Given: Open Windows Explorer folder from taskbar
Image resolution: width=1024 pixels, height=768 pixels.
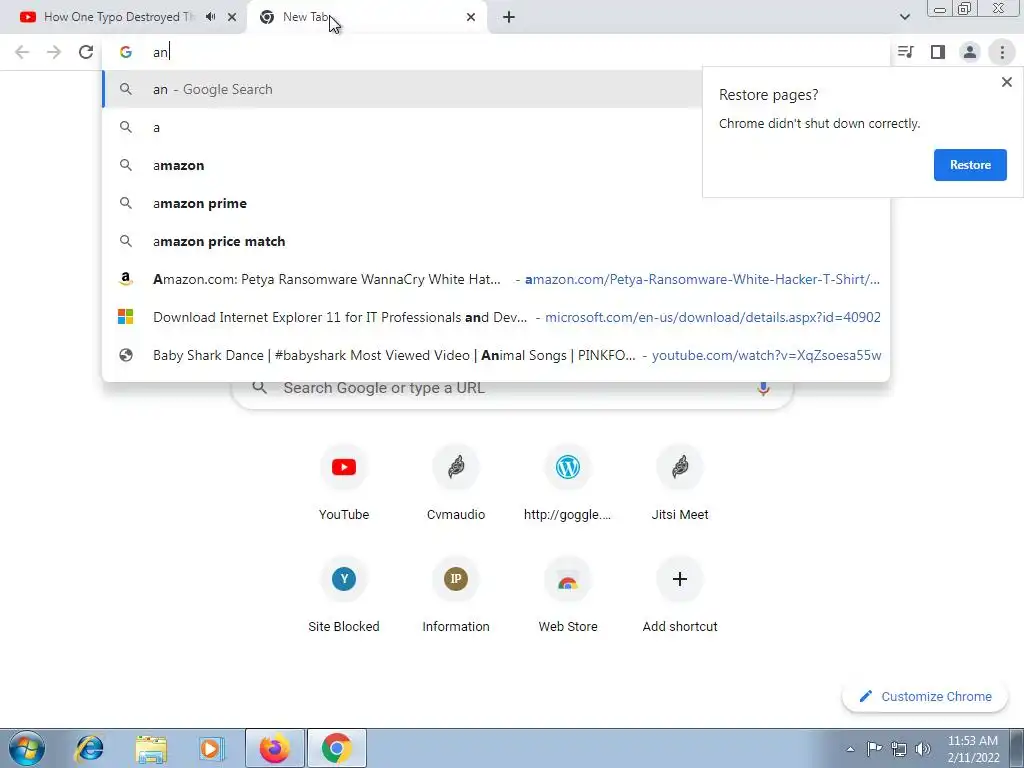Looking at the screenshot, I should [x=151, y=748].
